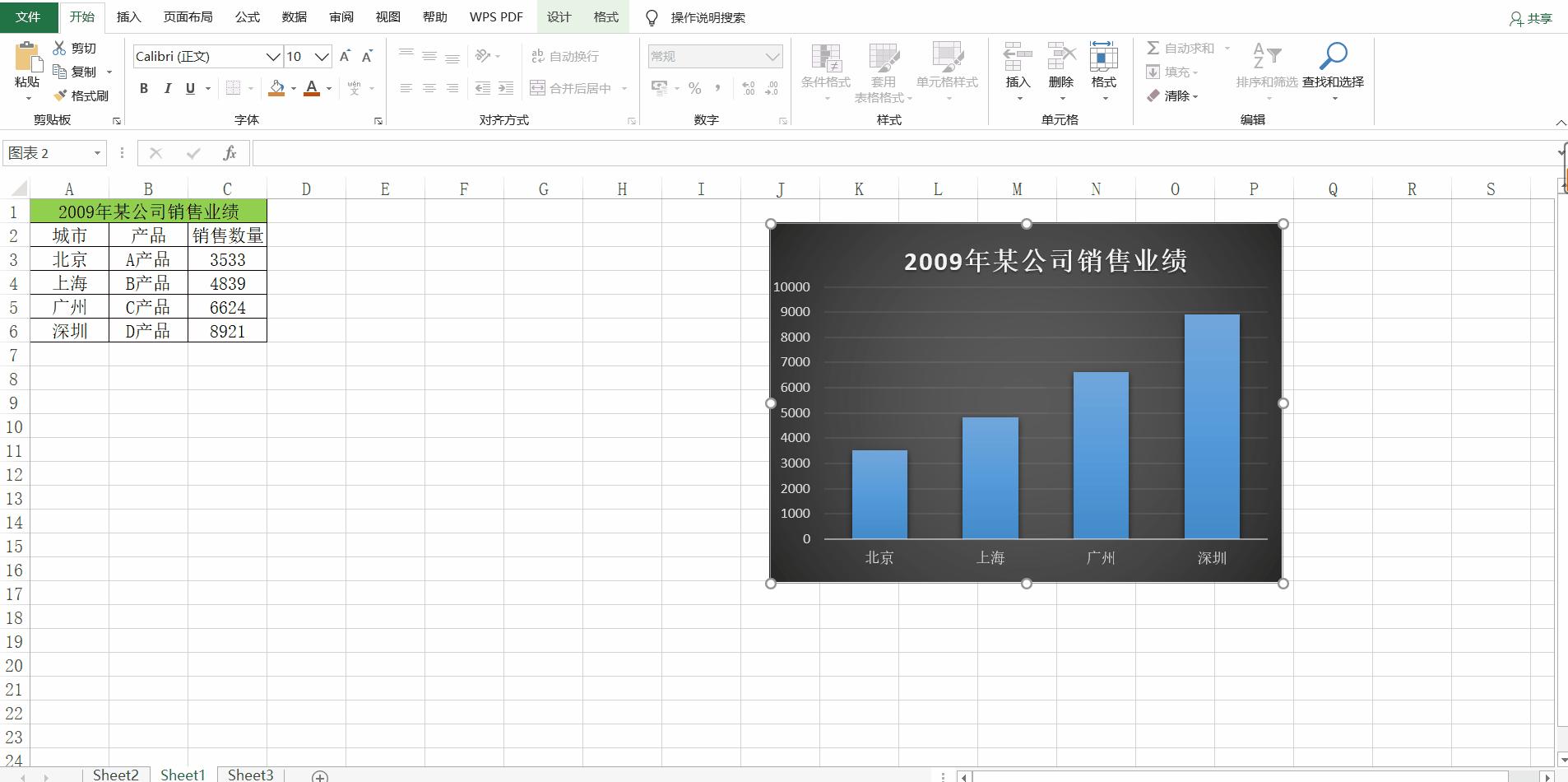Apply percent style from the 数字 group
The width and height of the screenshot is (1568, 782).
694,87
